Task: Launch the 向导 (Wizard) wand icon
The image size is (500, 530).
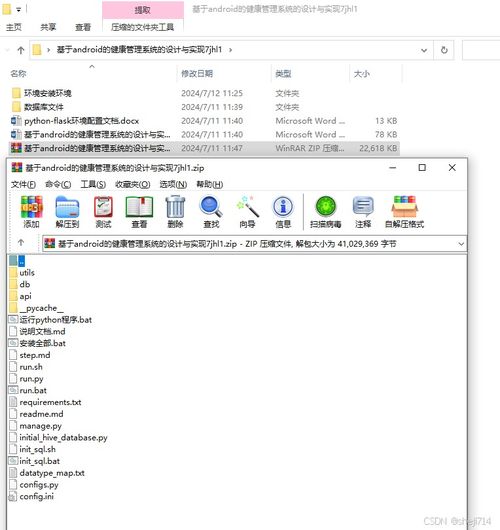Action: point(247,212)
